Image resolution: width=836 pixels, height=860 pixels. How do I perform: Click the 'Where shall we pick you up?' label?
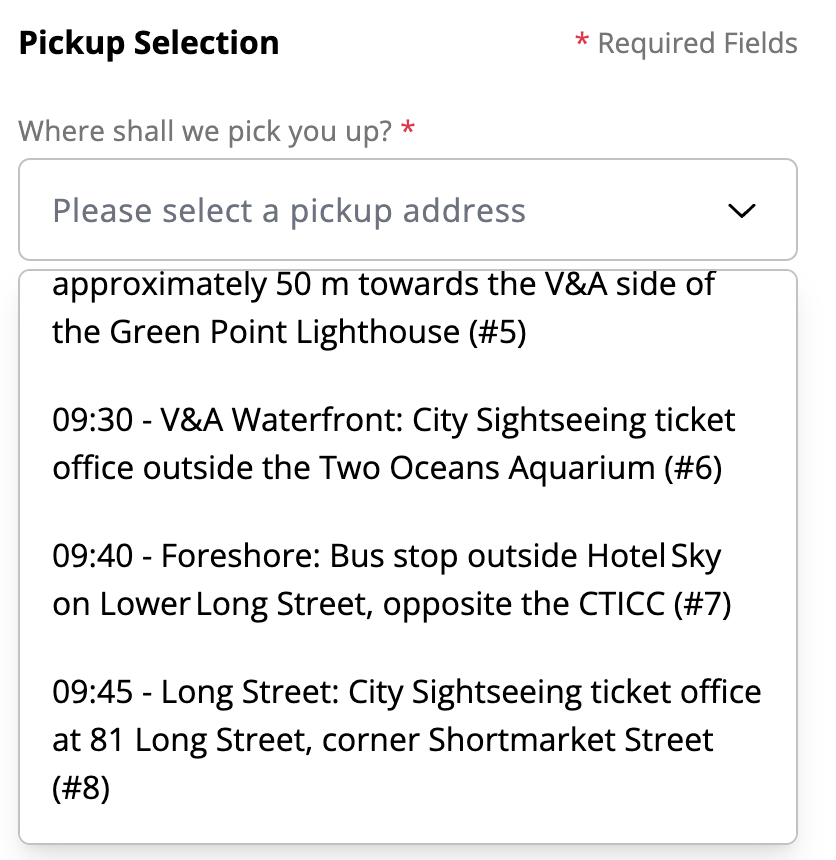(x=205, y=131)
